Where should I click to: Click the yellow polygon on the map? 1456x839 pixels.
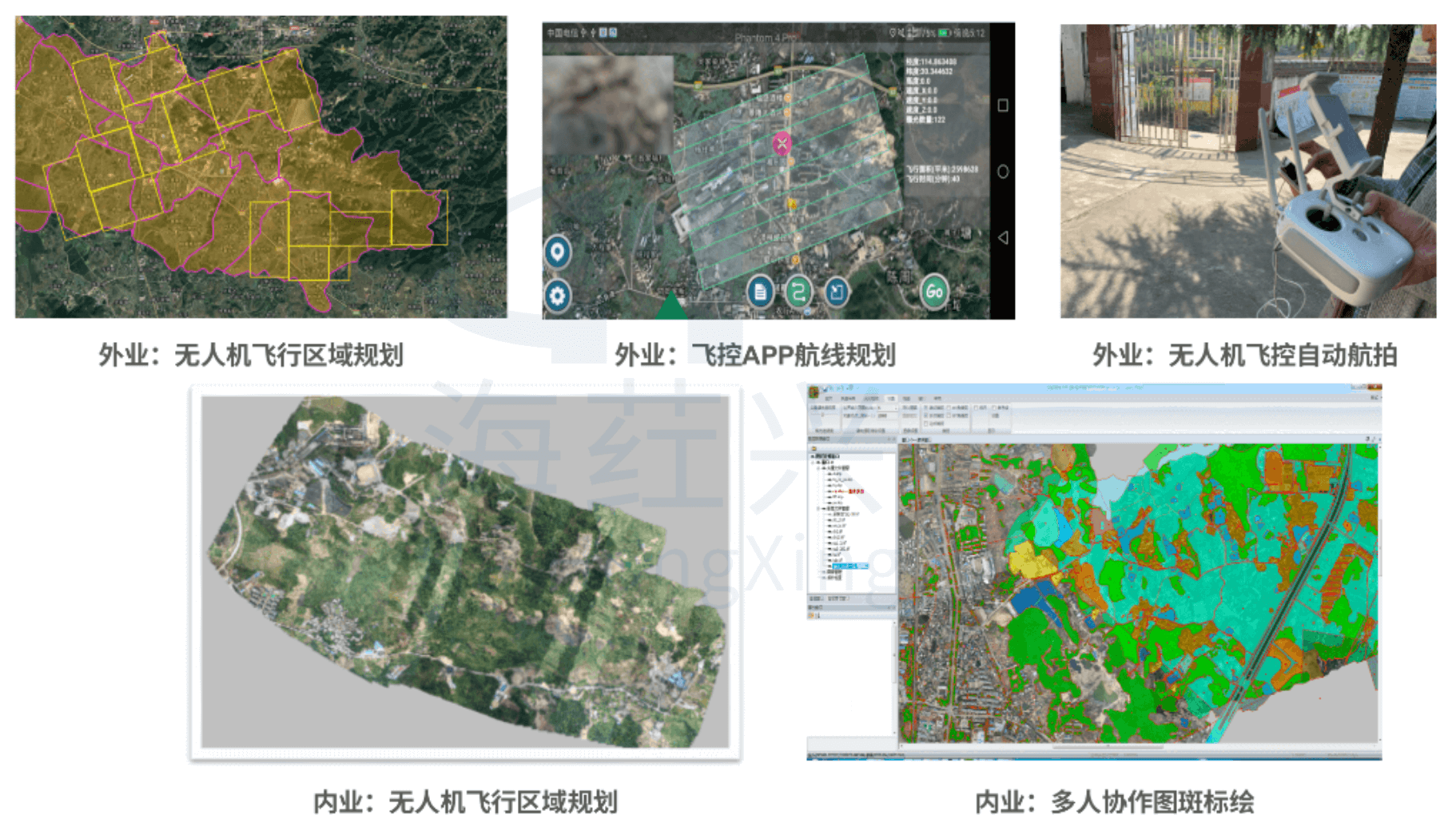[1032, 560]
